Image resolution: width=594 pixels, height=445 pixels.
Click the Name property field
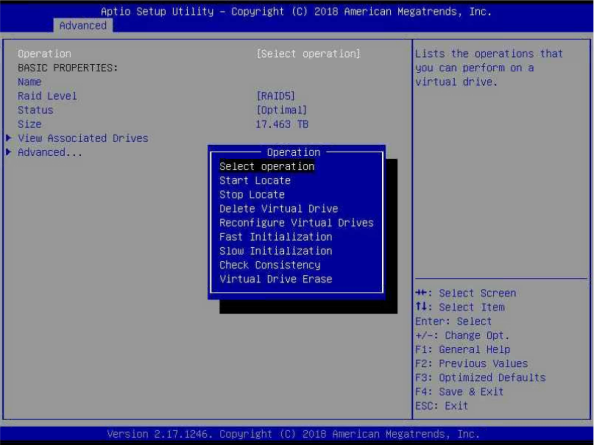point(30,82)
